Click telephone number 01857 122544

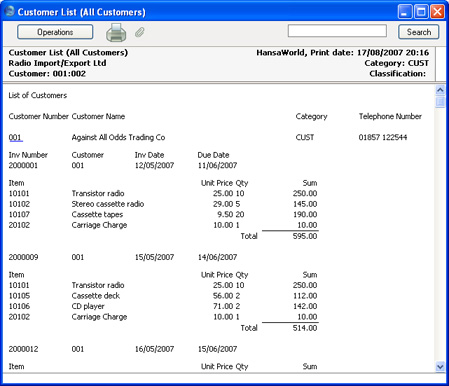(x=383, y=137)
